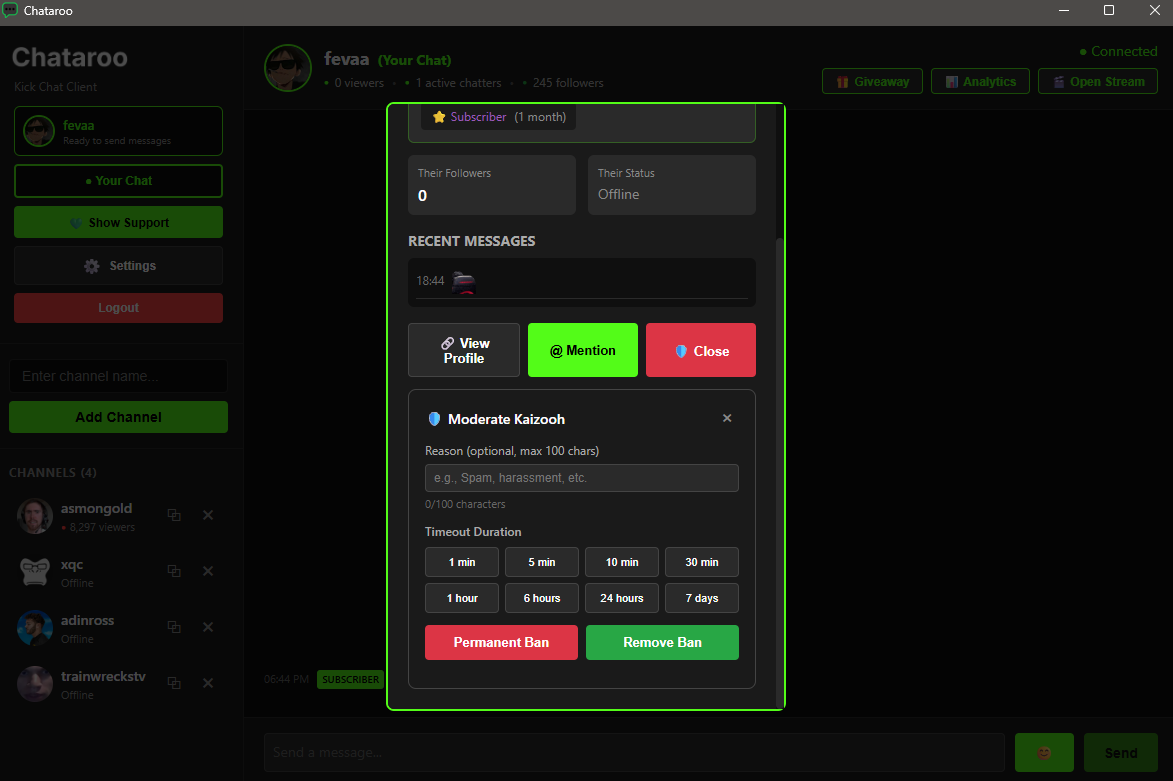This screenshot has height=781, width=1173.
Task: Open Chataroo Settings
Action: 118,265
